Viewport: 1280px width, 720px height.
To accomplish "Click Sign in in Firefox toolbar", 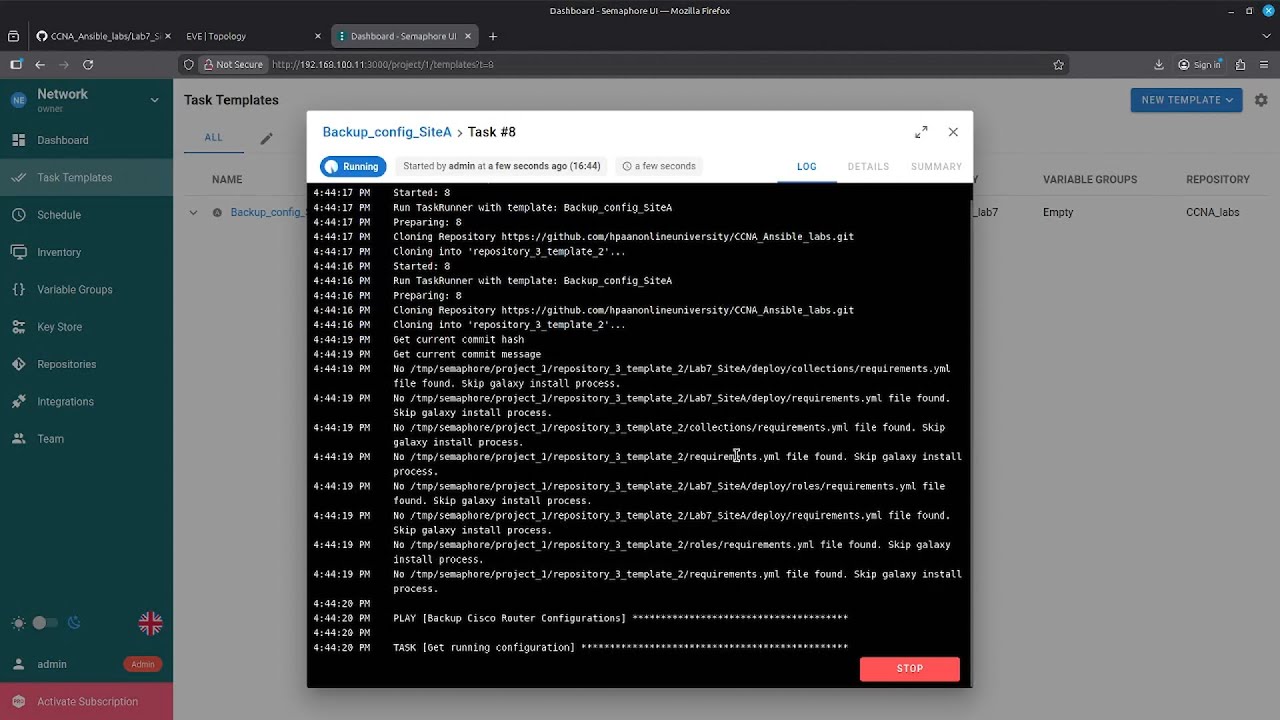I will coord(1200,64).
